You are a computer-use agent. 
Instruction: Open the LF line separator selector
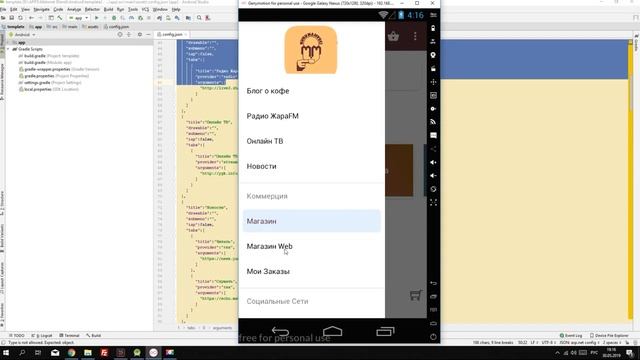pos(534,342)
